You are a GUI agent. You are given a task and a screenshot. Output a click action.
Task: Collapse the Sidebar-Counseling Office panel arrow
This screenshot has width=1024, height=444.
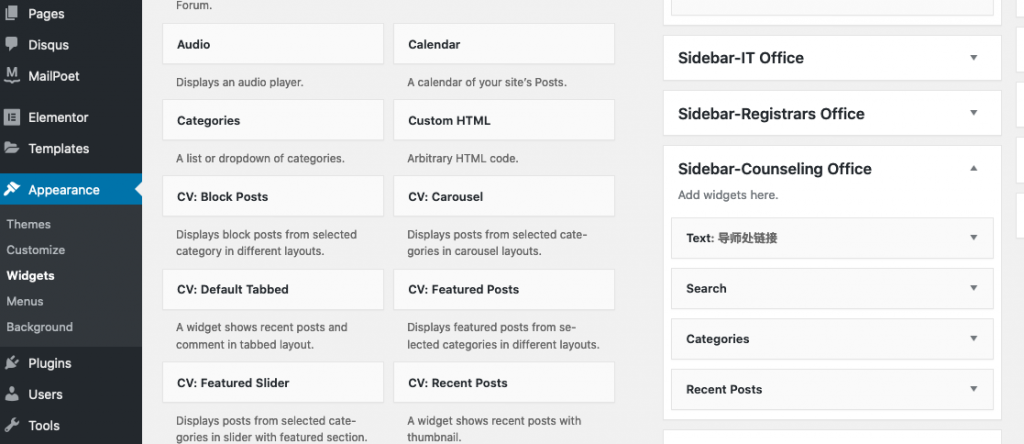(973, 169)
